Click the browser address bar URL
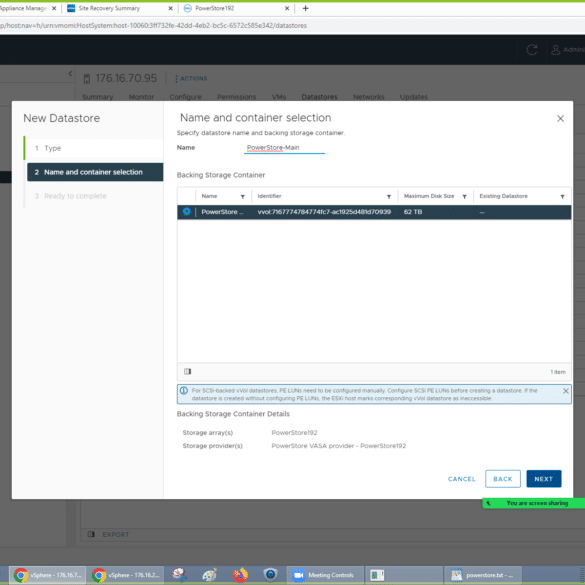The width and height of the screenshot is (585, 585). pyautogui.click(x=153, y=26)
